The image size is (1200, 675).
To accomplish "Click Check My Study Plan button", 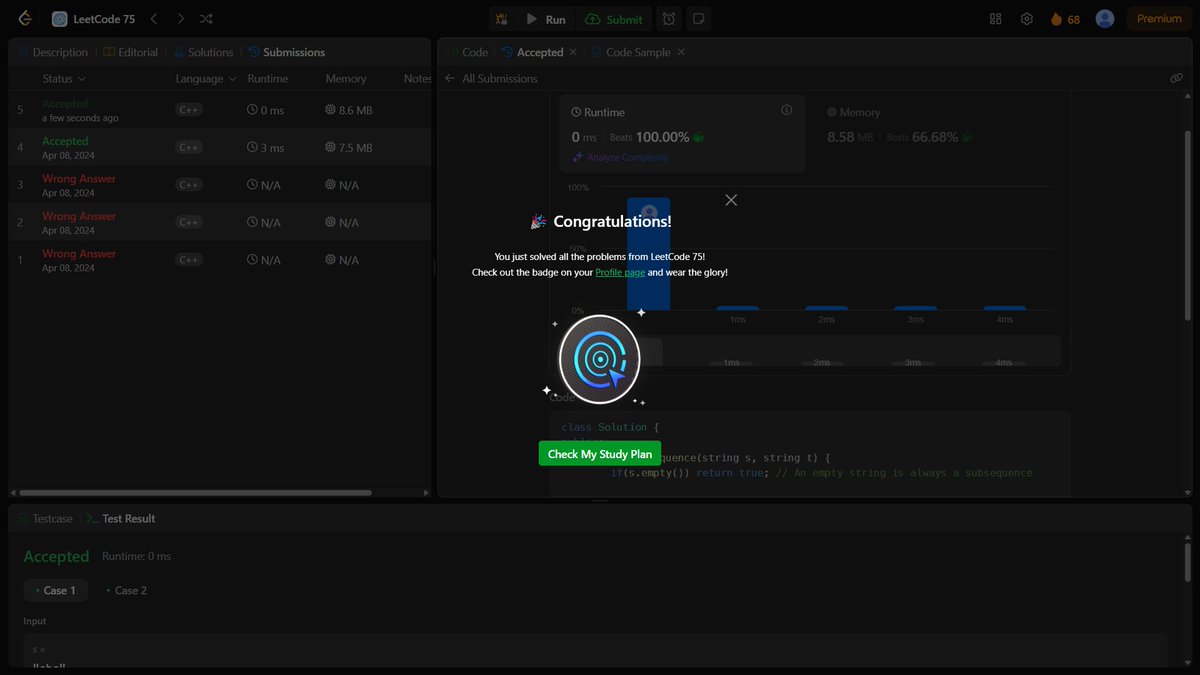I will (600, 454).
